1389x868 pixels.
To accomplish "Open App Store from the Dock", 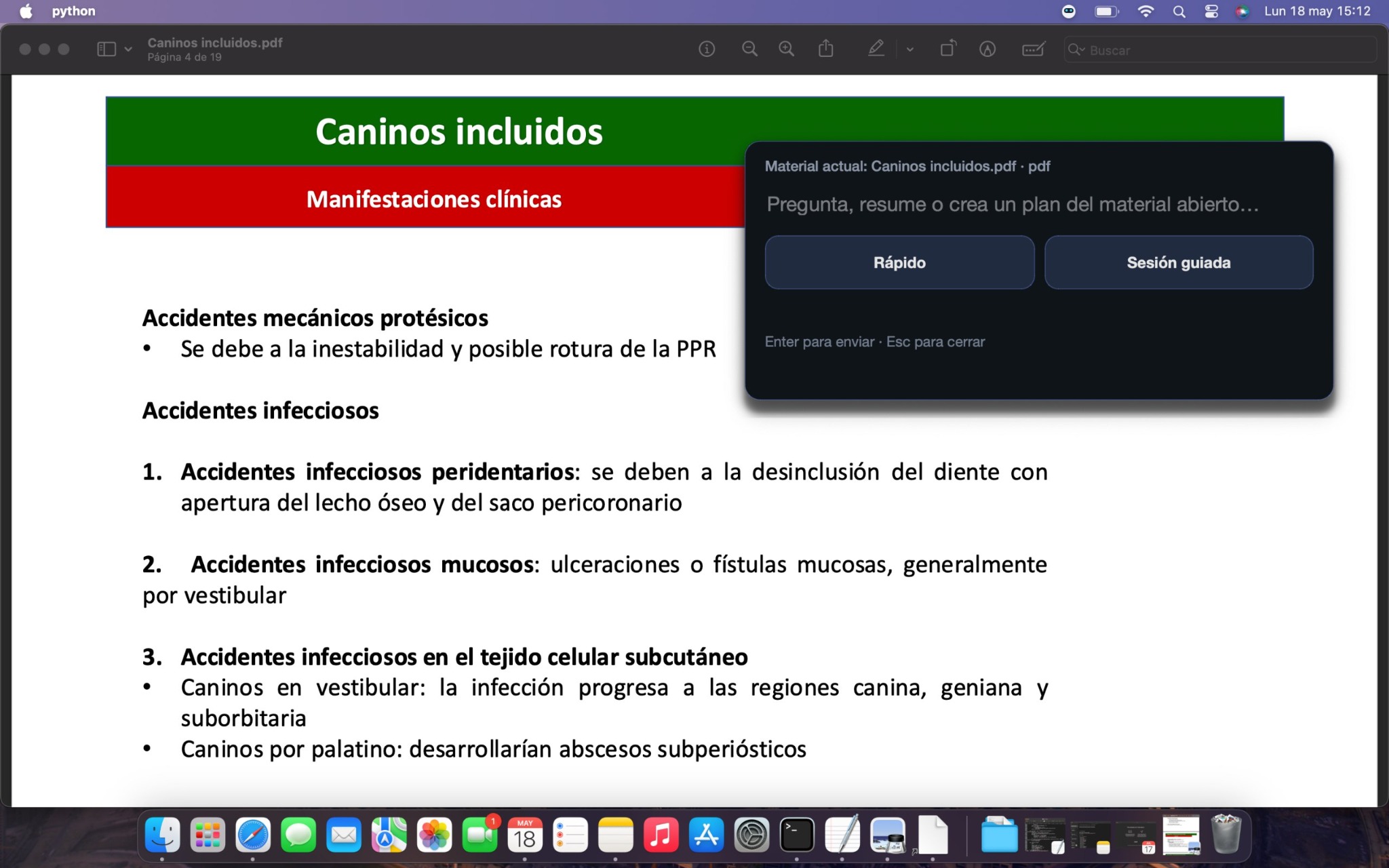I will point(707,834).
